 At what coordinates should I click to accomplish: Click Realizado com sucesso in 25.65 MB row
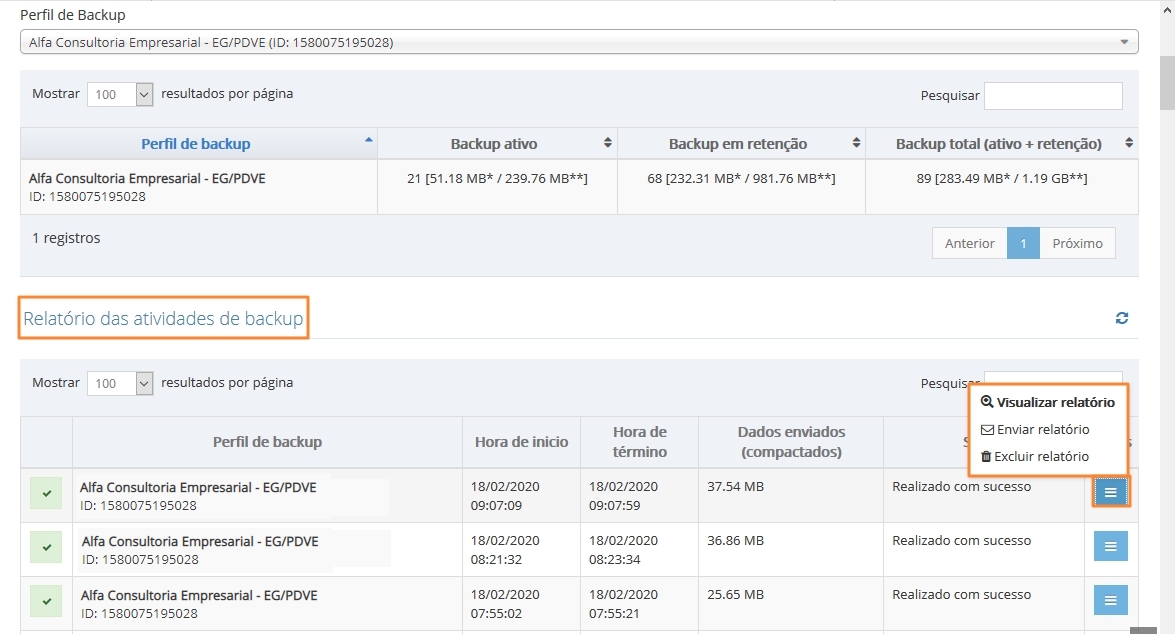961,594
